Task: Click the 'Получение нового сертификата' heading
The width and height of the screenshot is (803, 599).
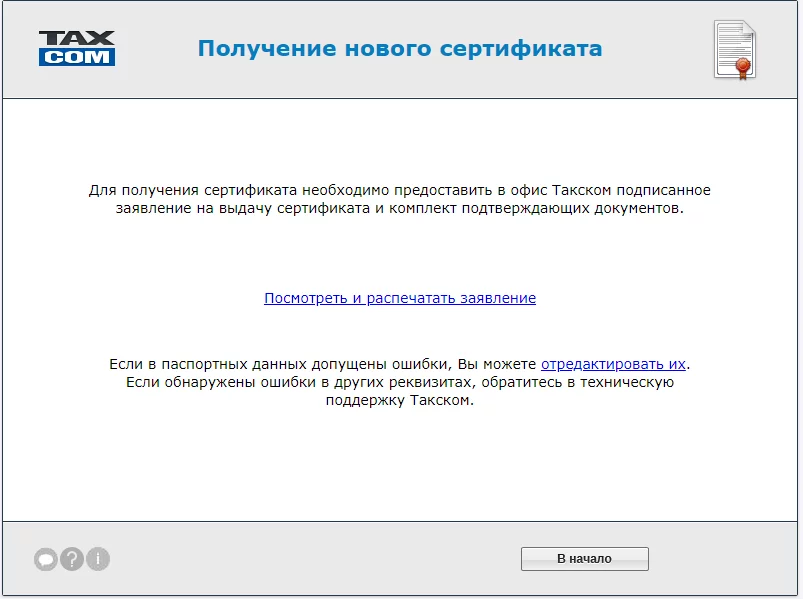Action: tap(400, 48)
